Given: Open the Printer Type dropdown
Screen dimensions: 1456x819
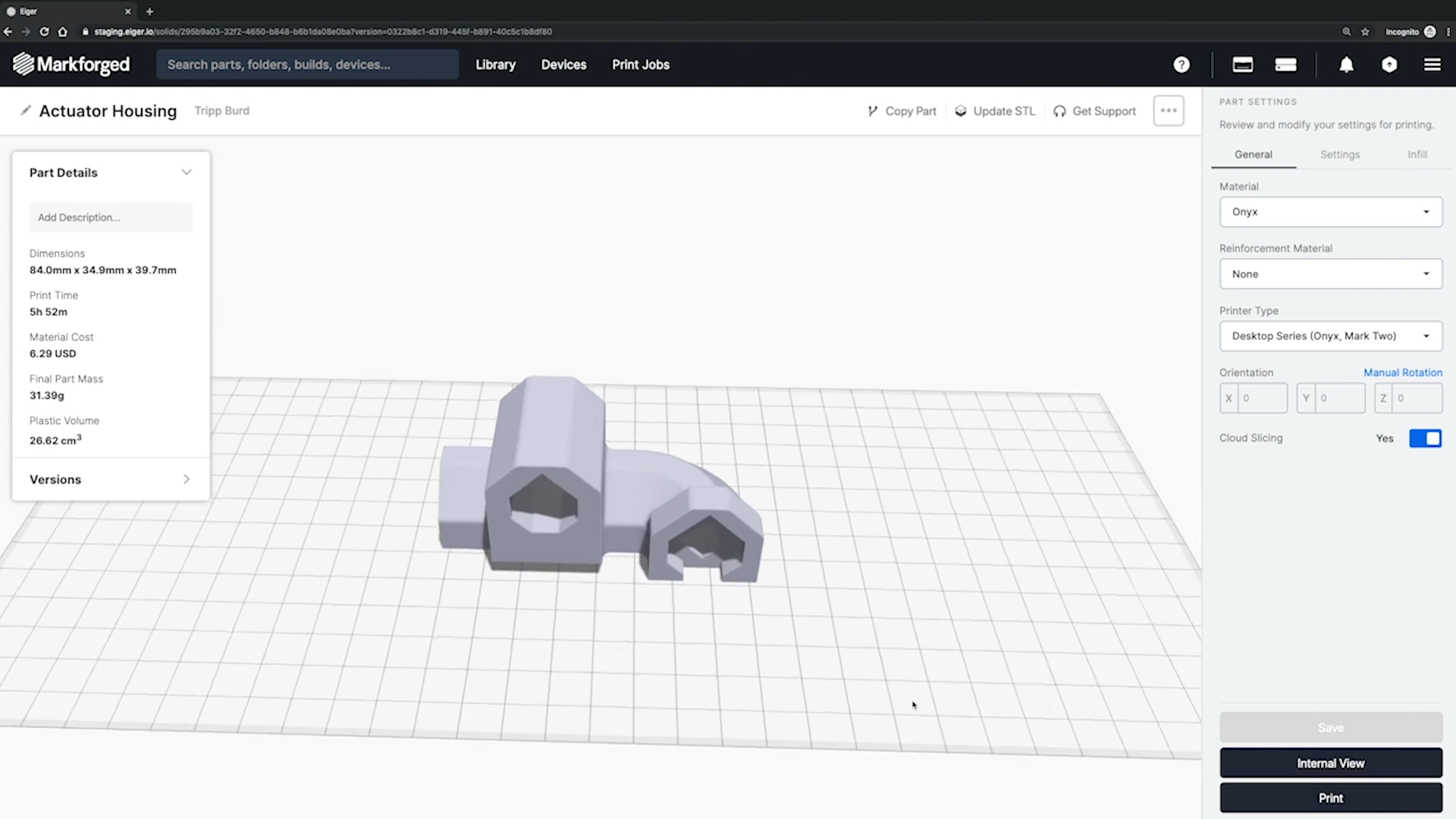Looking at the screenshot, I should [x=1330, y=336].
